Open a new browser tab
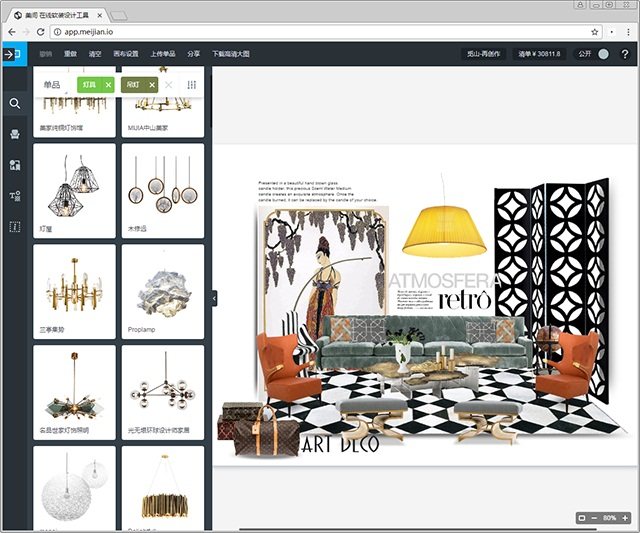Image resolution: width=640 pixels, height=533 pixels. (x=119, y=16)
